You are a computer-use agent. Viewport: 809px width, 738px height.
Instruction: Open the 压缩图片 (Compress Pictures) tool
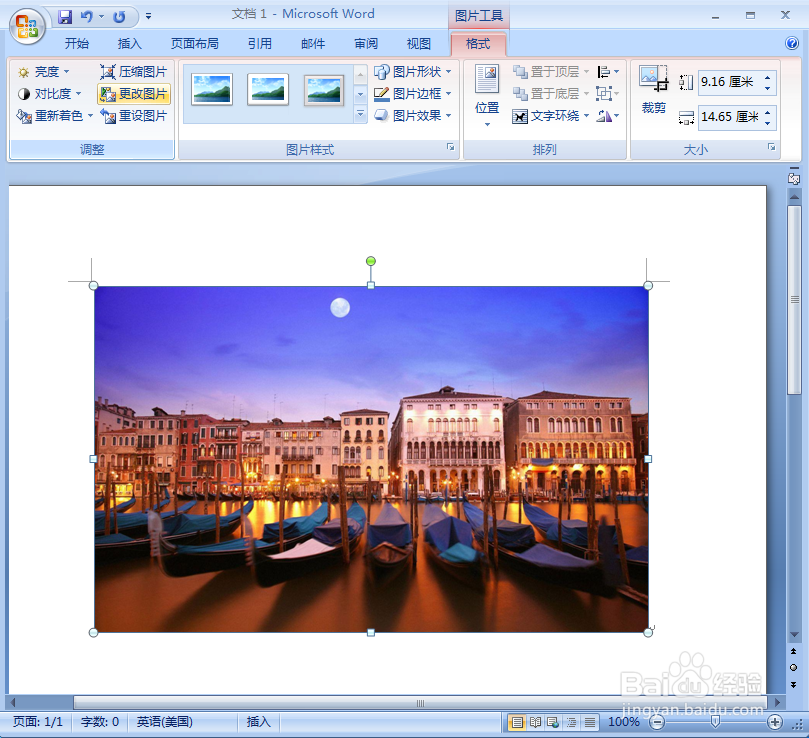point(134,71)
